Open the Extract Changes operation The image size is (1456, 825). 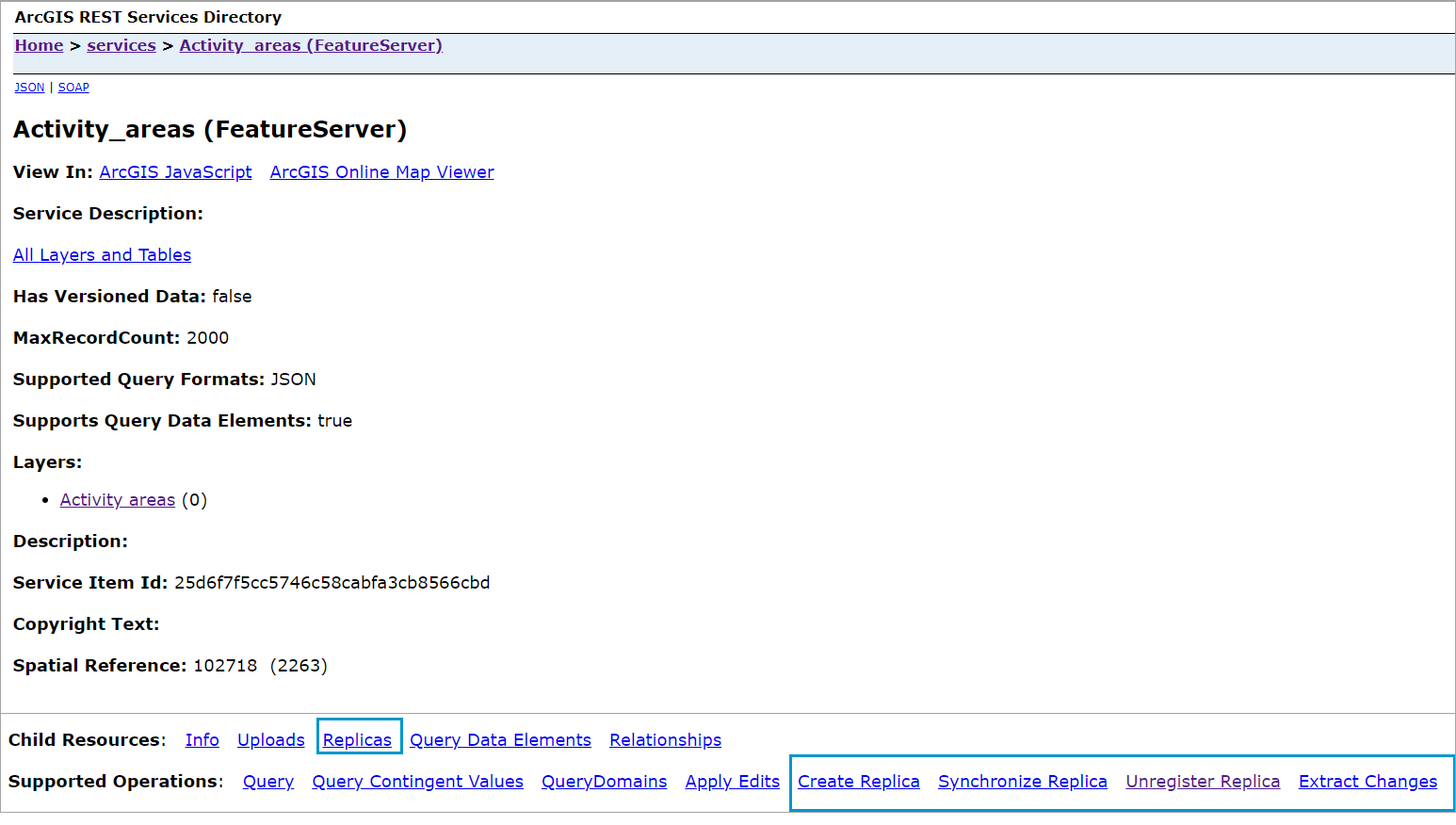[x=1367, y=781]
